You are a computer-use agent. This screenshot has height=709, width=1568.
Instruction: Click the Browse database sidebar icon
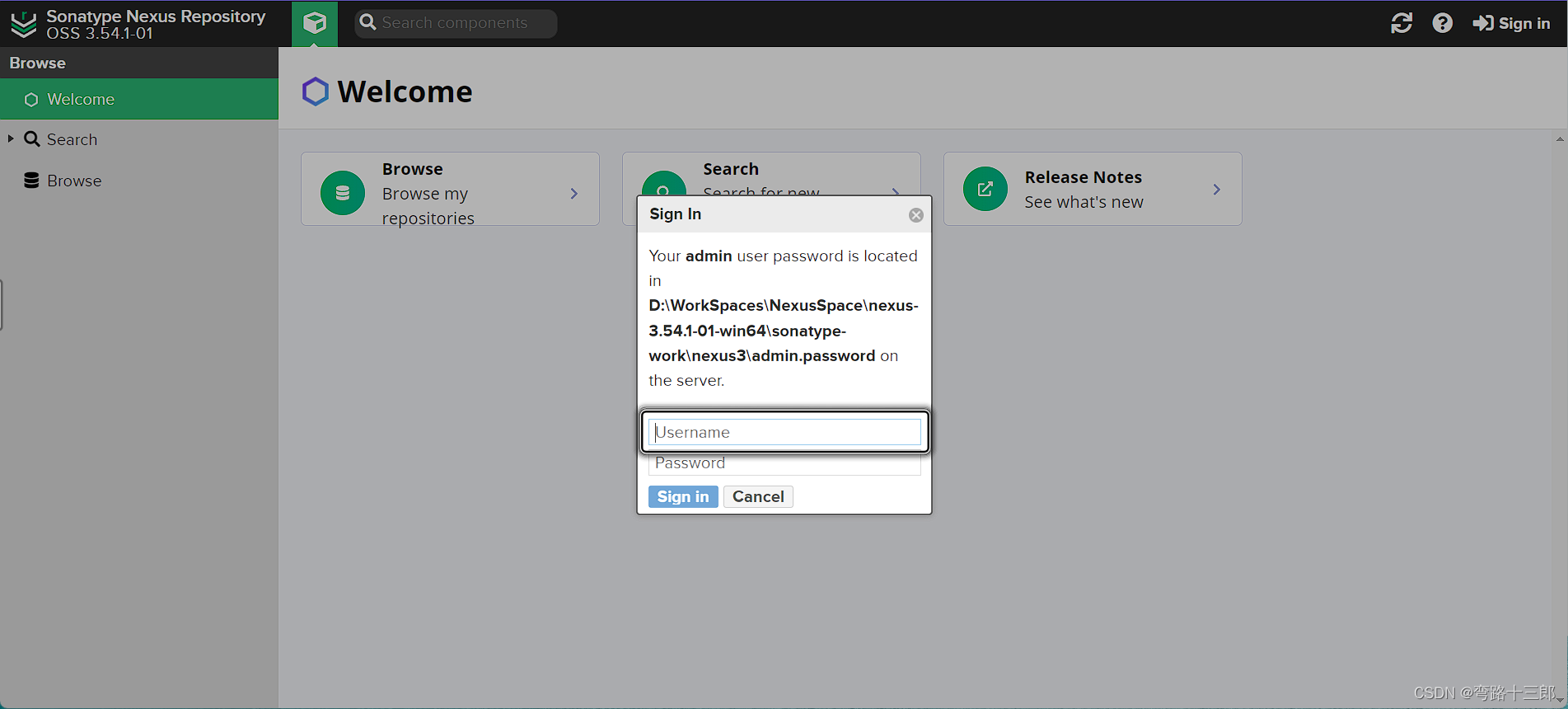pyautogui.click(x=31, y=181)
